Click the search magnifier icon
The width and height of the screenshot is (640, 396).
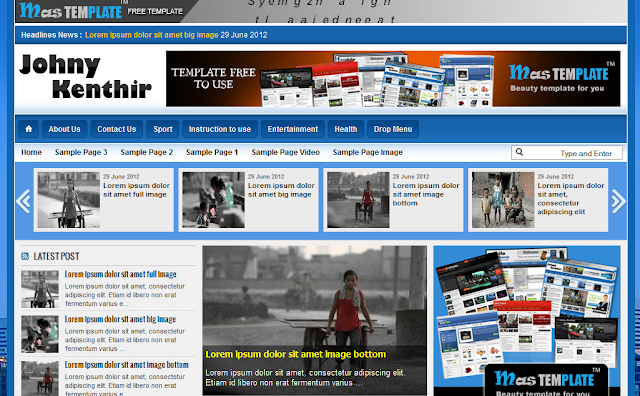pyautogui.click(x=519, y=152)
